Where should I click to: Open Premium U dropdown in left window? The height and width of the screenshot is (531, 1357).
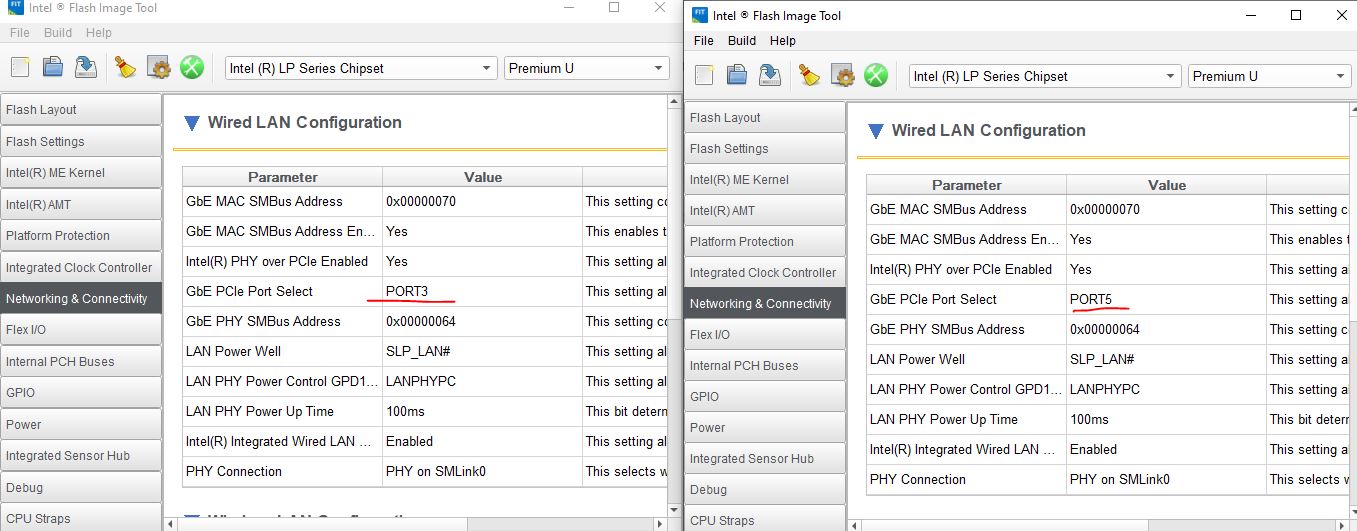(586, 68)
